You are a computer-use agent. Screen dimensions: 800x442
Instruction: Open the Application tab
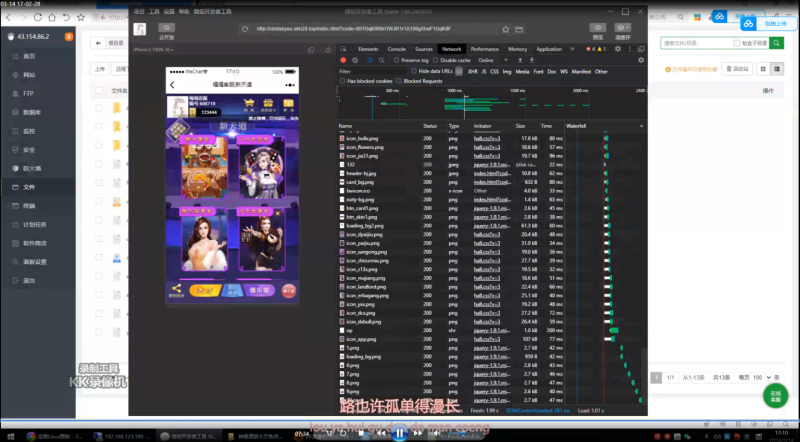click(x=549, y=49)
